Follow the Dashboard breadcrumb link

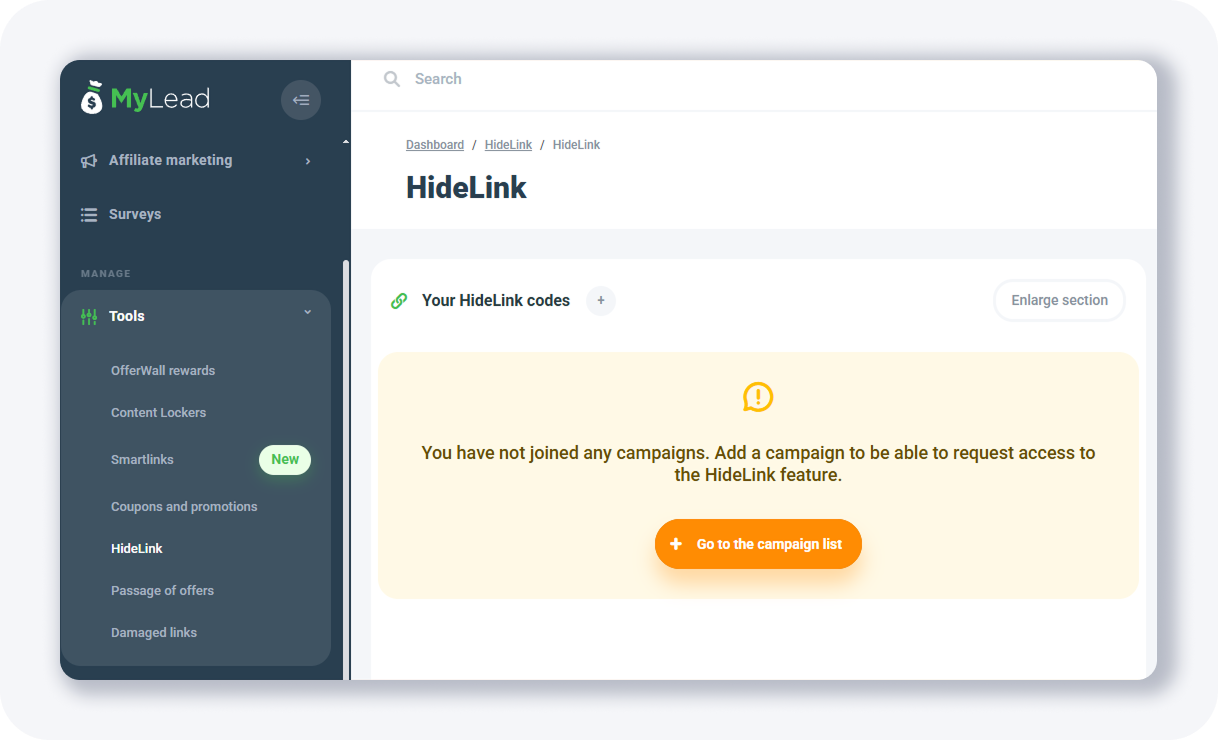[435, 145]
